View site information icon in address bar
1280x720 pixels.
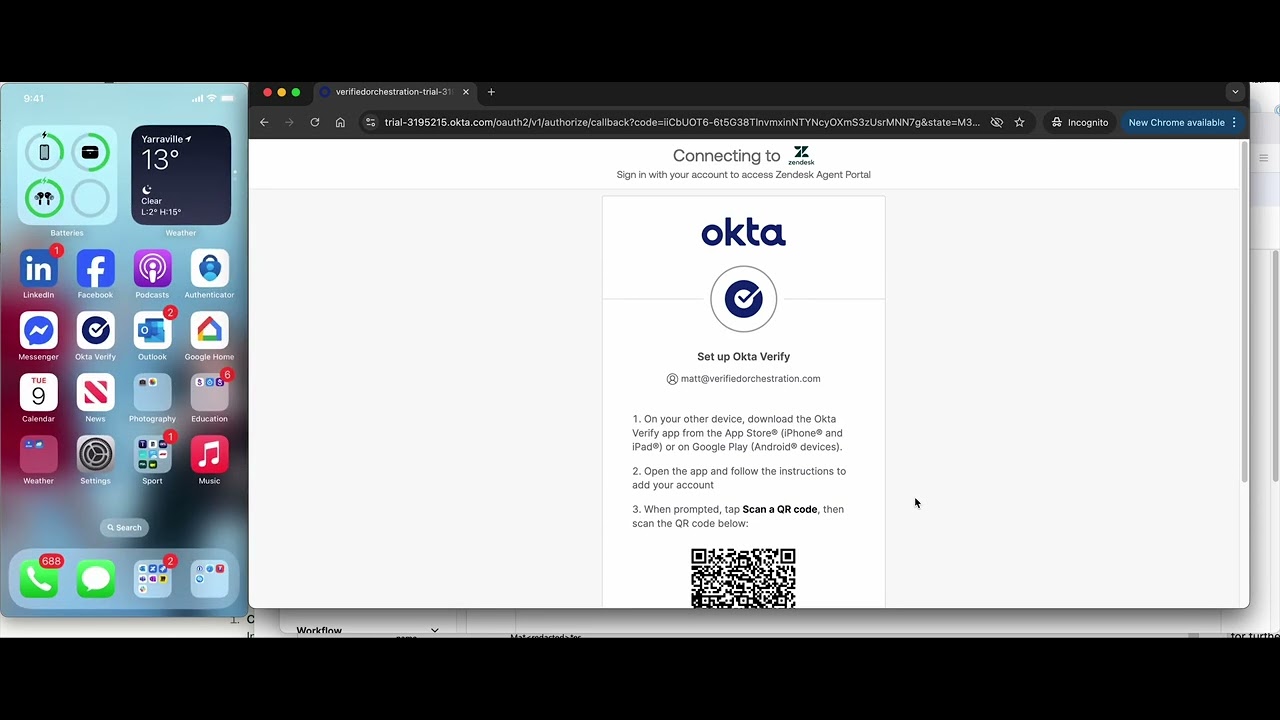(370, 122)
